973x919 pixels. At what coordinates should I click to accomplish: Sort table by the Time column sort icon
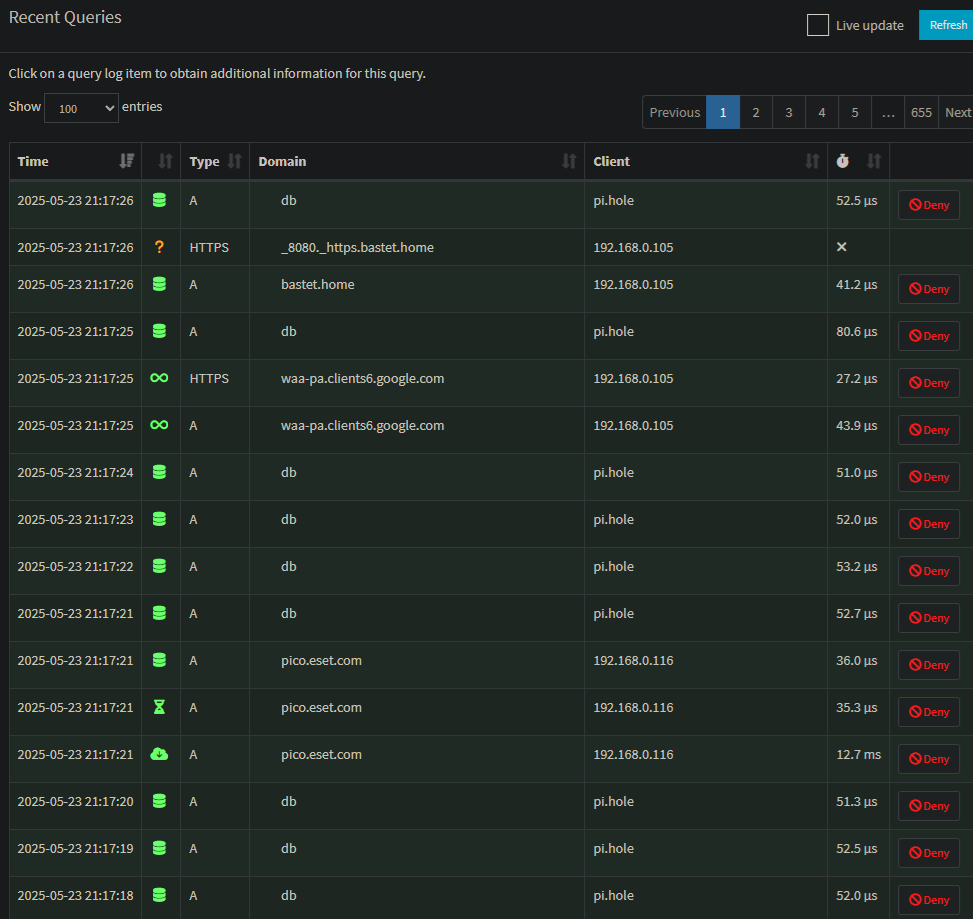(126, 161)
